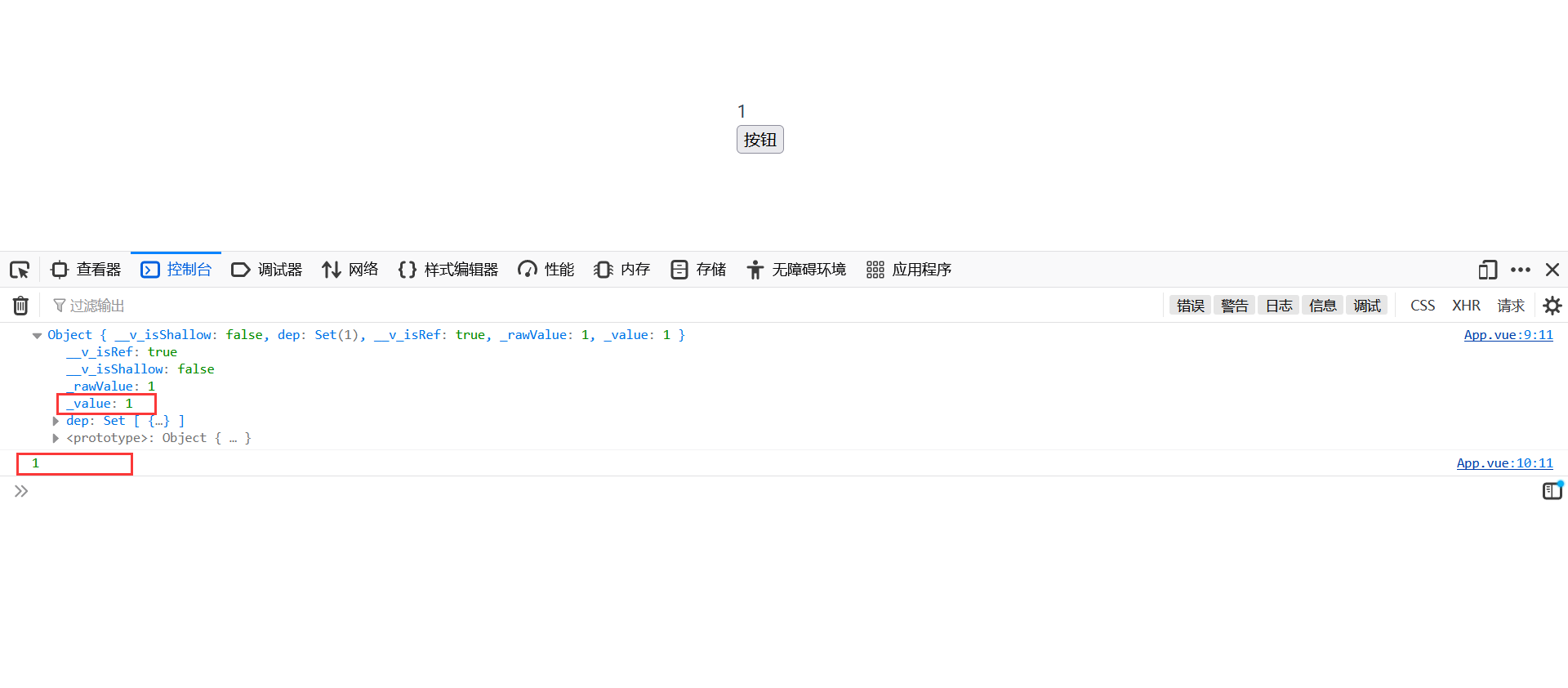This screenshot has height=688, width=1568.
Task: Open source link App.vue:10:11
Action: 1504,463
